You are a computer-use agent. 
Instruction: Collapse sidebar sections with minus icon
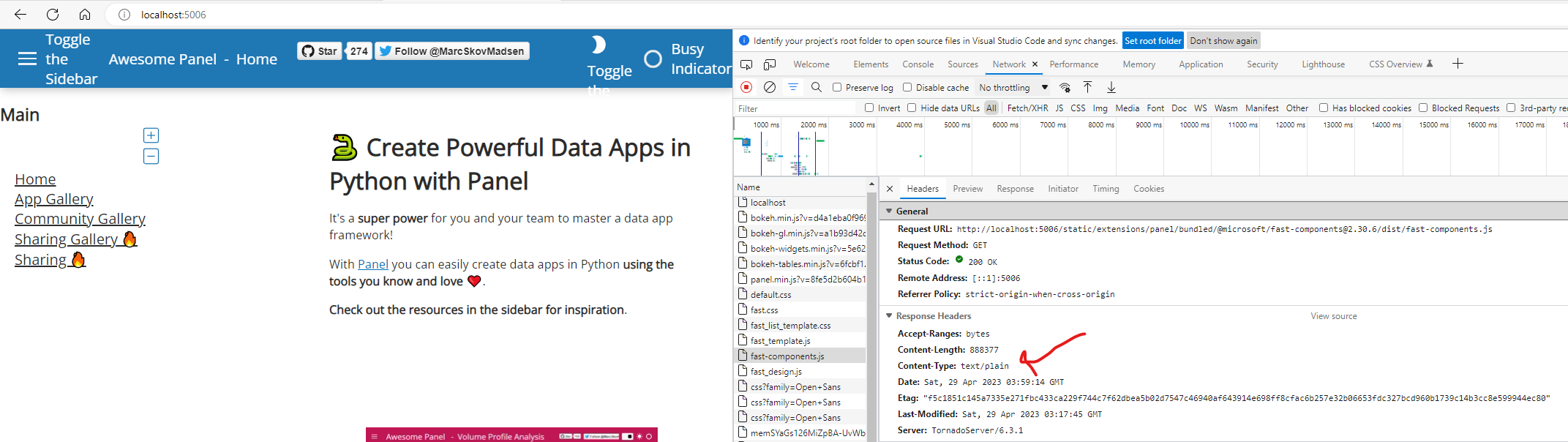pyautogui.click(x=151, y=156)
